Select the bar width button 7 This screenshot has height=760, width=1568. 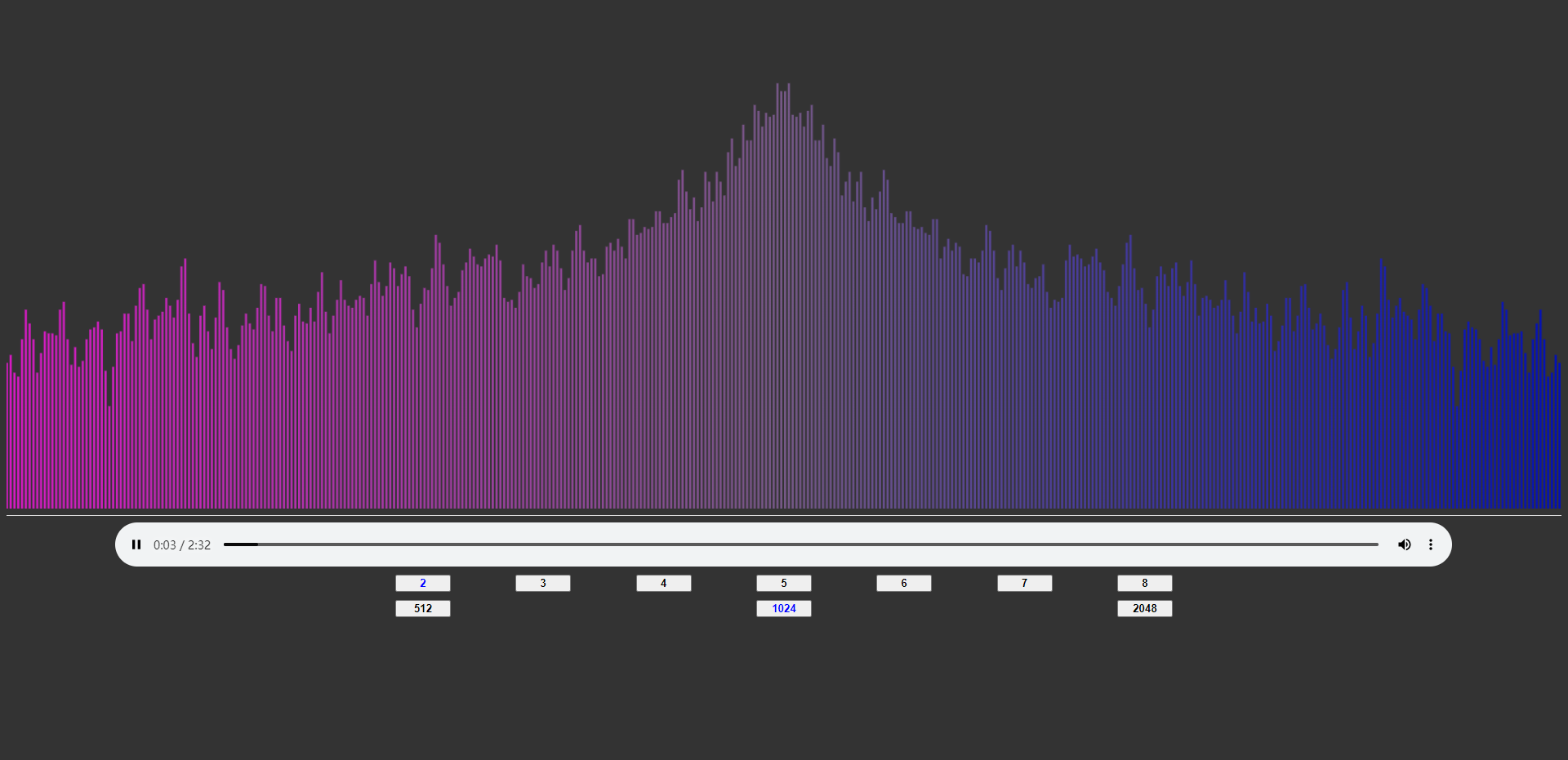point(1025,583)
